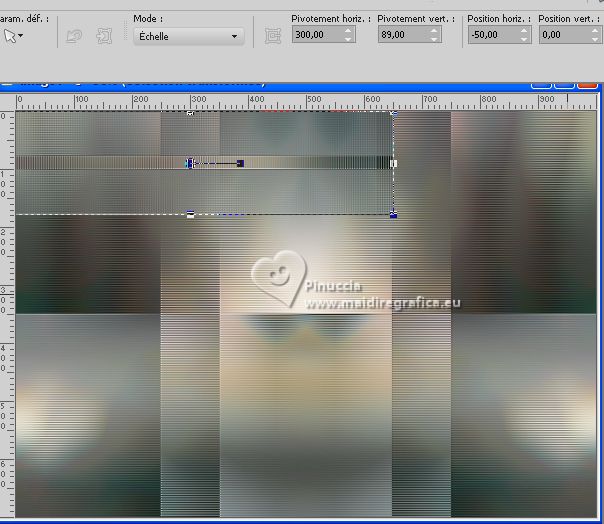Click the reset rectangle icon in options bar
This screenshot has width=604, height=524.
coord(273,36)
